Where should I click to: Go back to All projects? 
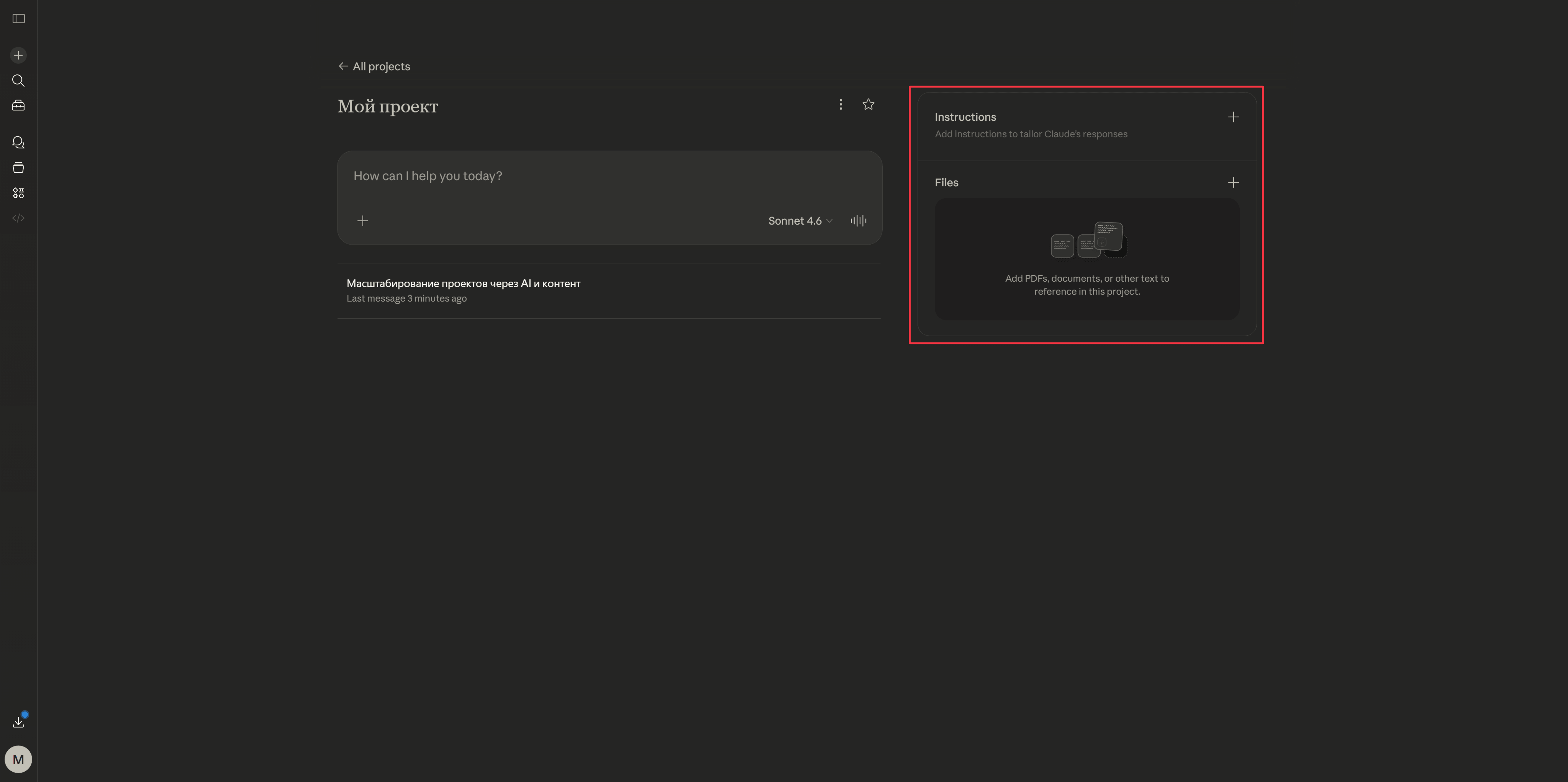374,66
